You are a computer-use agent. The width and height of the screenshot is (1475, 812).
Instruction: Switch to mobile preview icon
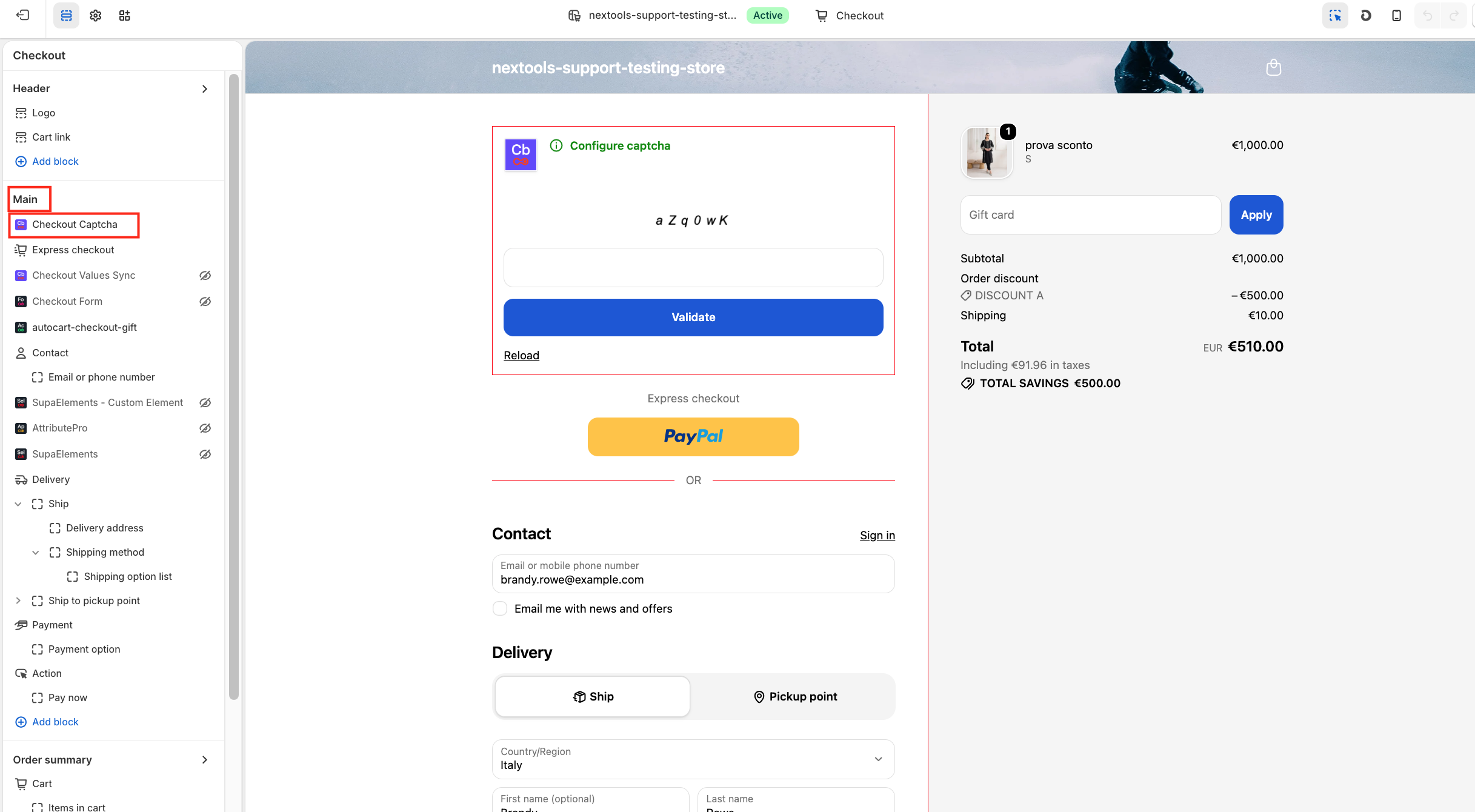[1396, 15]
